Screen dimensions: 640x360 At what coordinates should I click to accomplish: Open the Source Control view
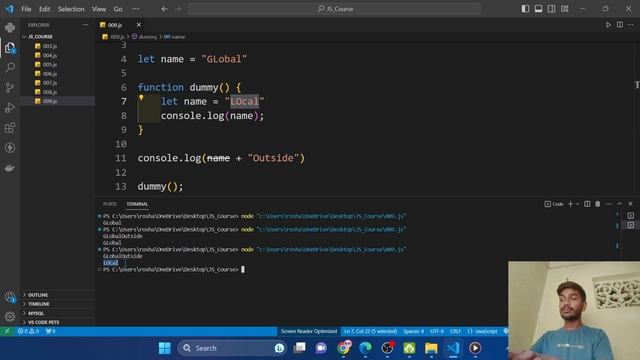[10, 87]
